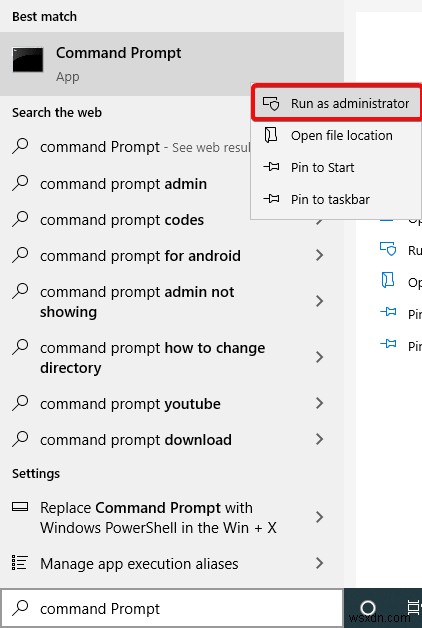Click shield icon in right preview pane
422x628 pixels.
[388, 249]
